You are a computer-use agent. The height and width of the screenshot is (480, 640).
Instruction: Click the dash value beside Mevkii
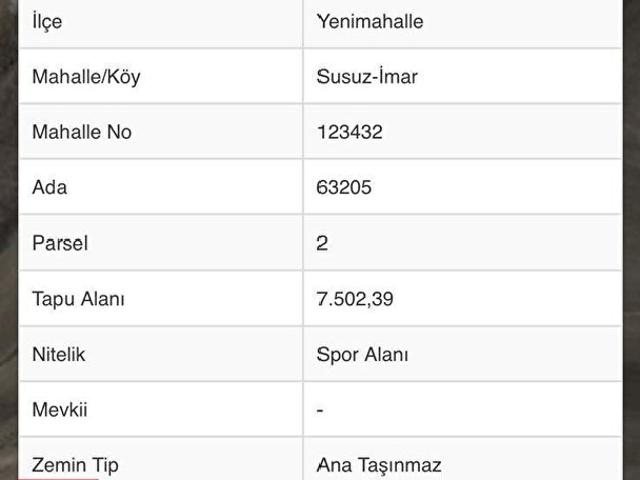pyautogui.click(x=319, y=410)
